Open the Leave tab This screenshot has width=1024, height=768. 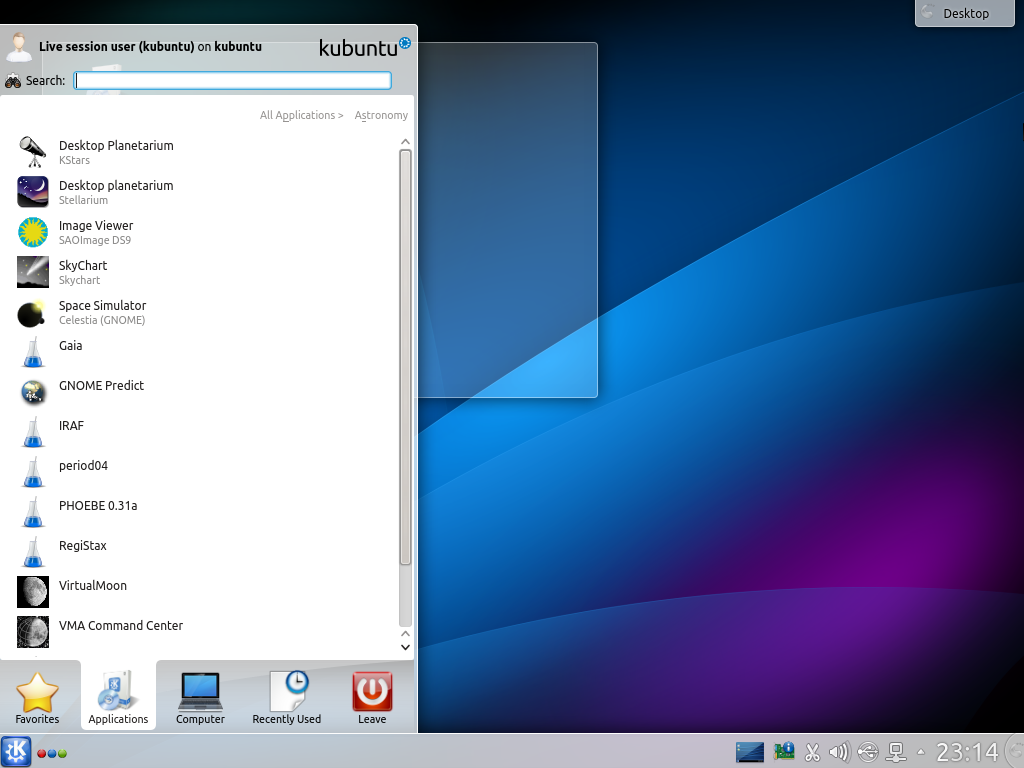point(372,696)
